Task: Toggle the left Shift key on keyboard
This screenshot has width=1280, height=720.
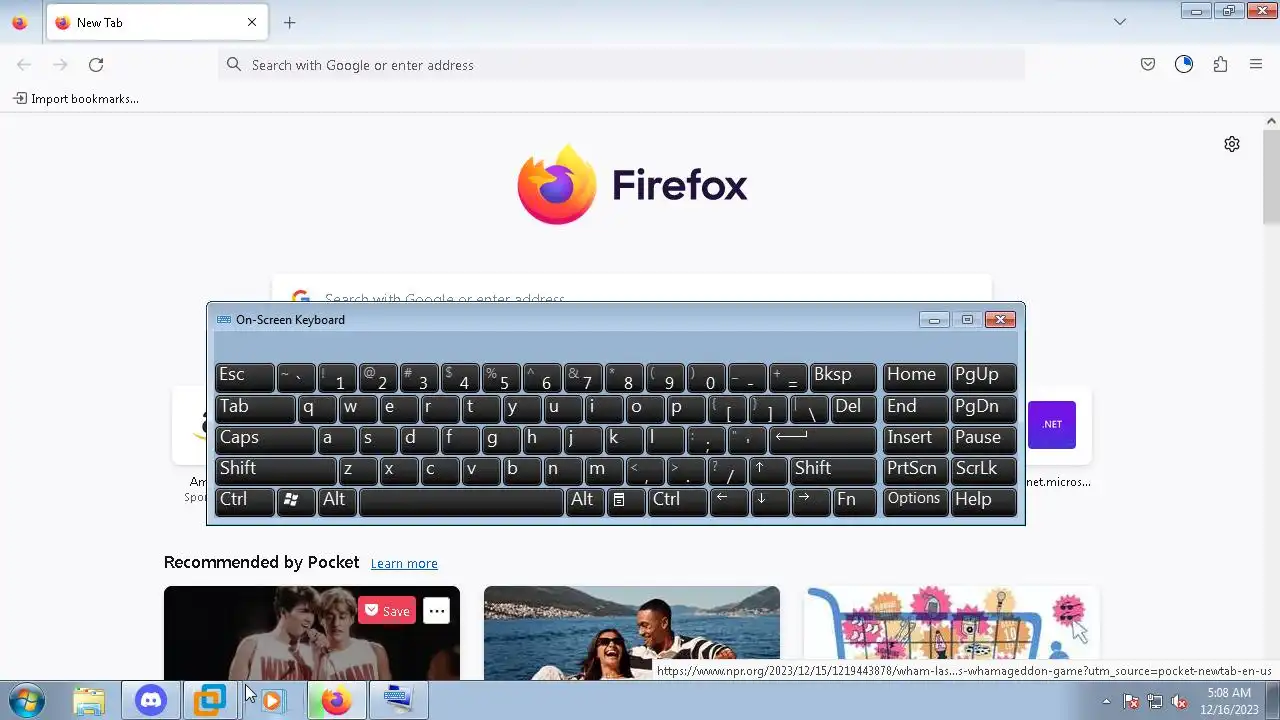Action: click(275, 470)
